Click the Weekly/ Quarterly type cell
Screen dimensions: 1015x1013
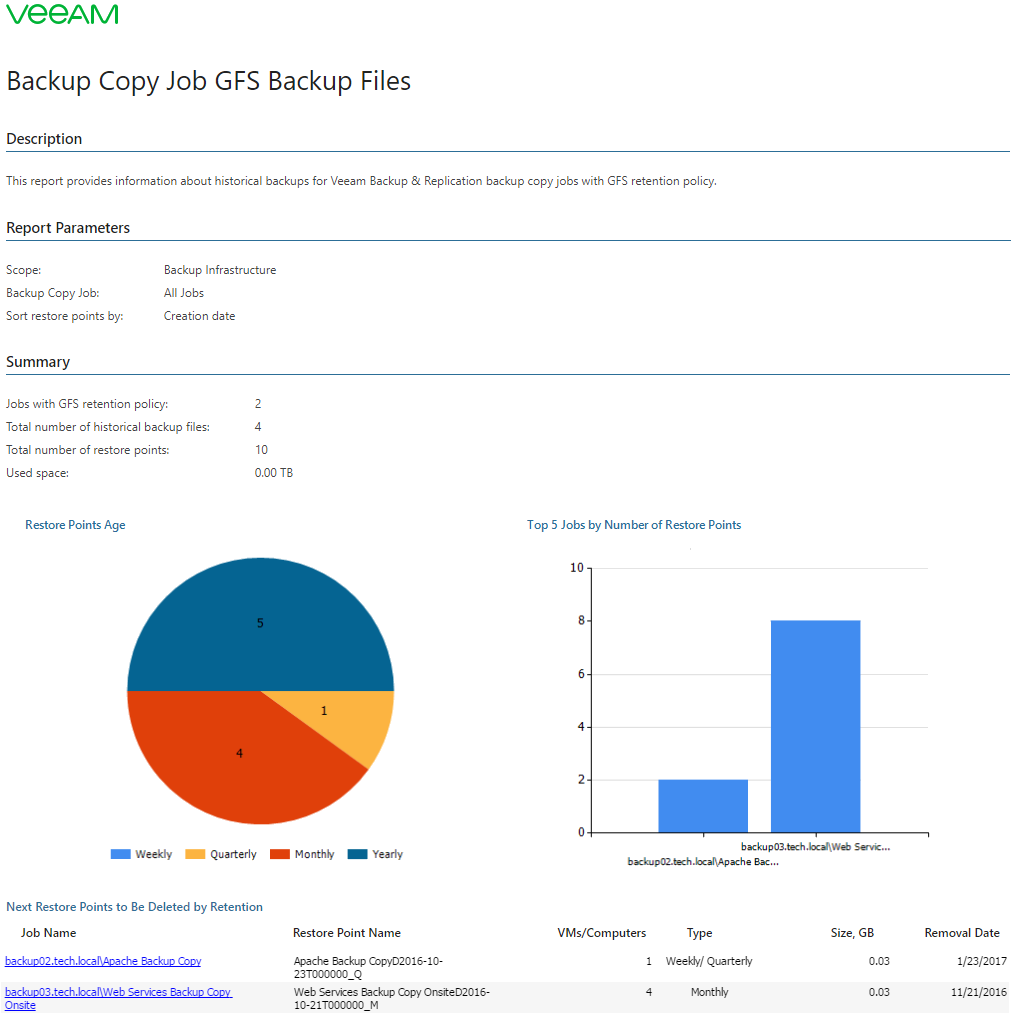tap(709, 961)
